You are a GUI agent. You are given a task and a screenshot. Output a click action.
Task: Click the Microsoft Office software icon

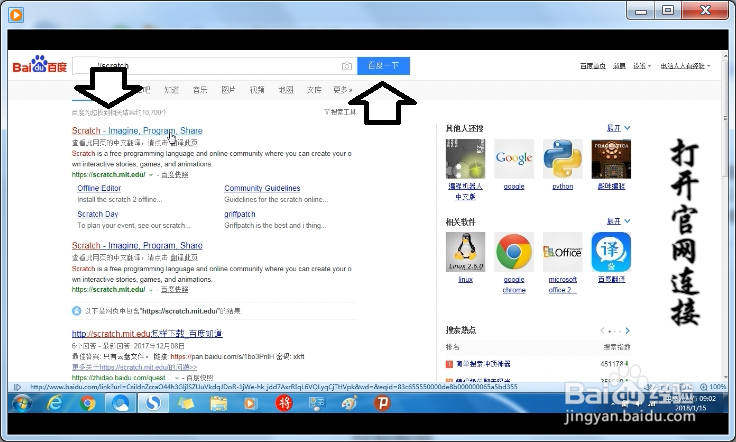[562, 251]
